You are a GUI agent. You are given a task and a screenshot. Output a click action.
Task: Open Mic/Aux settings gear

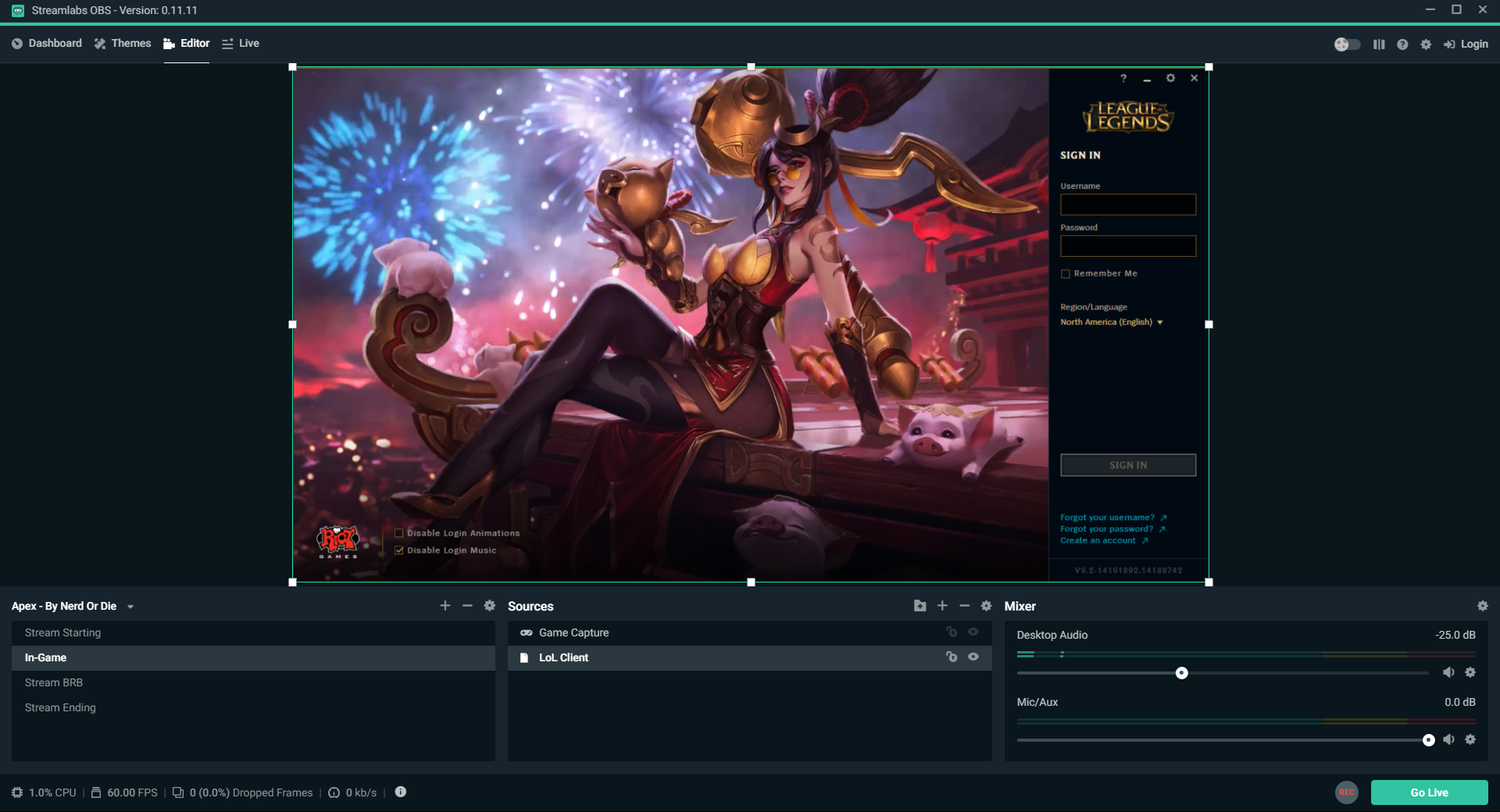(1470, 739)
